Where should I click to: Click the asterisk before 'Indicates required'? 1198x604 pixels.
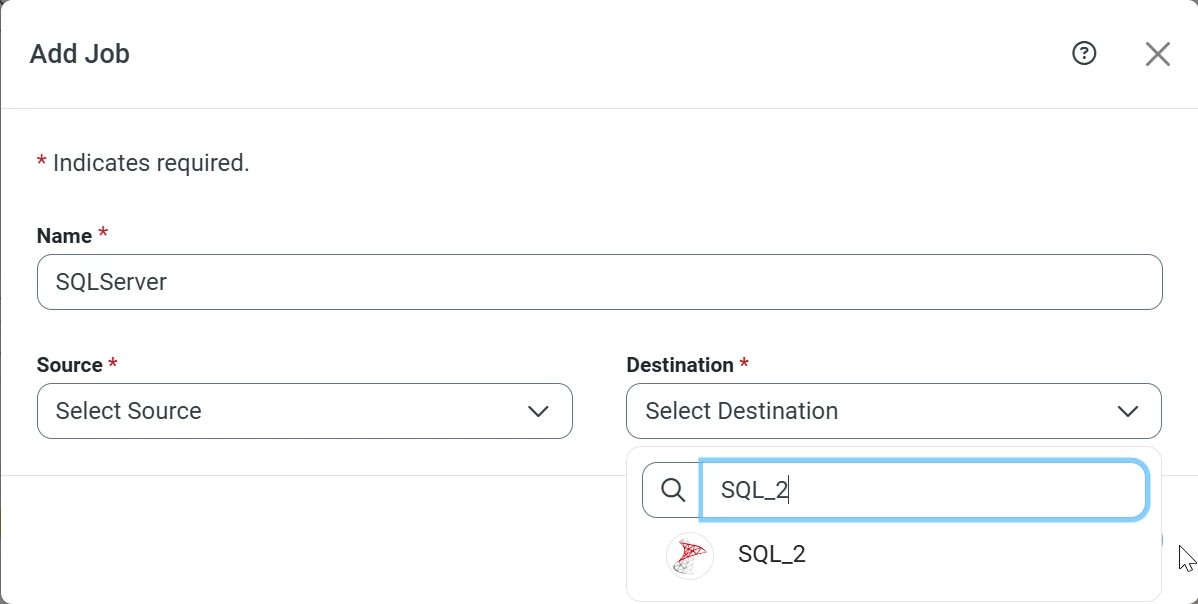41,163
